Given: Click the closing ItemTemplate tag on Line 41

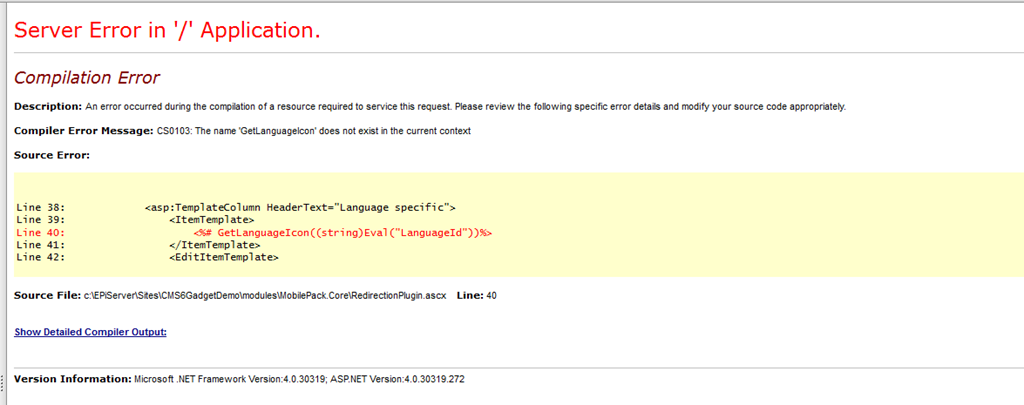Looking at the screenshot, I should click(x=214, y=244).
